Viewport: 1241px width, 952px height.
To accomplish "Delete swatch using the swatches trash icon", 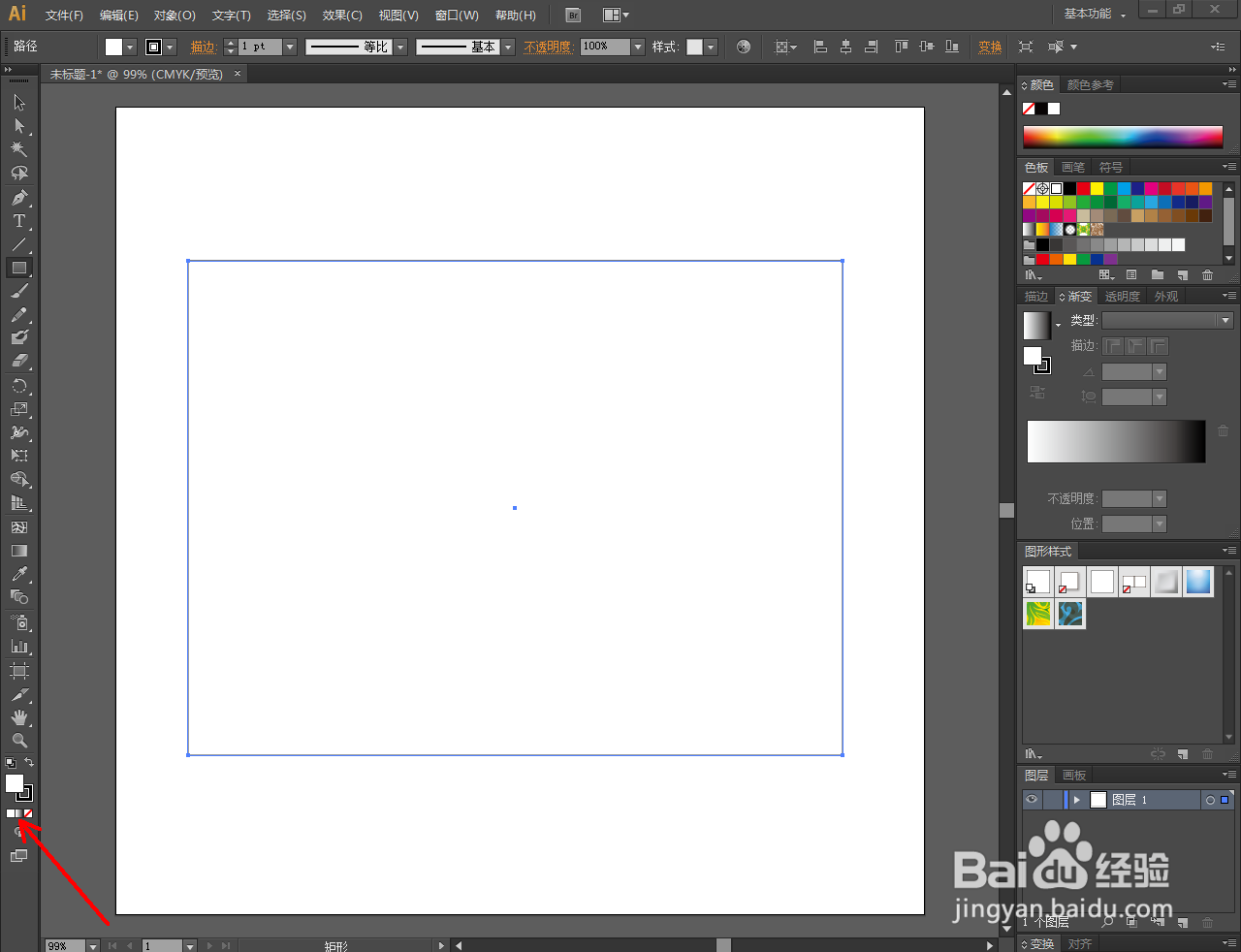I will tap(1207, 275).
